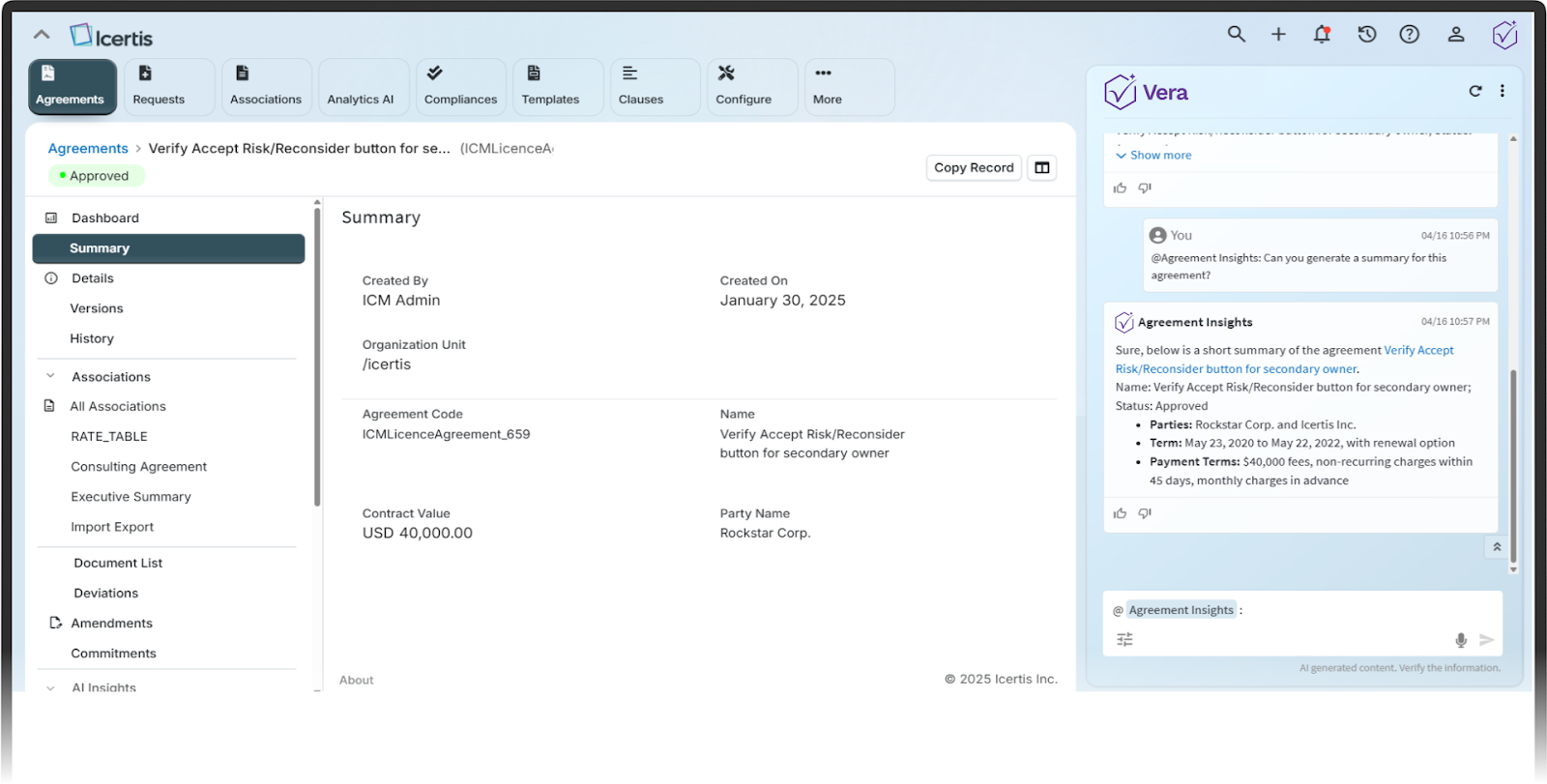The width and height of the screenshot is (1547, 784).
Task: Click the ICMLicenceAgreement_659 agreement code
Action: (447, 434)
